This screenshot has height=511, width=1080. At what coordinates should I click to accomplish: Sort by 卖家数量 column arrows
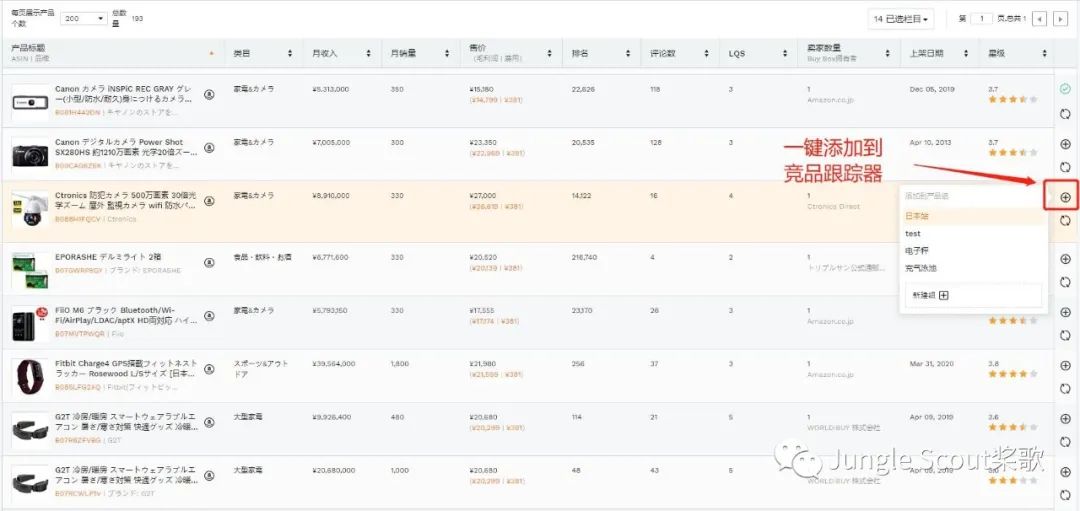tap(887, 53)
